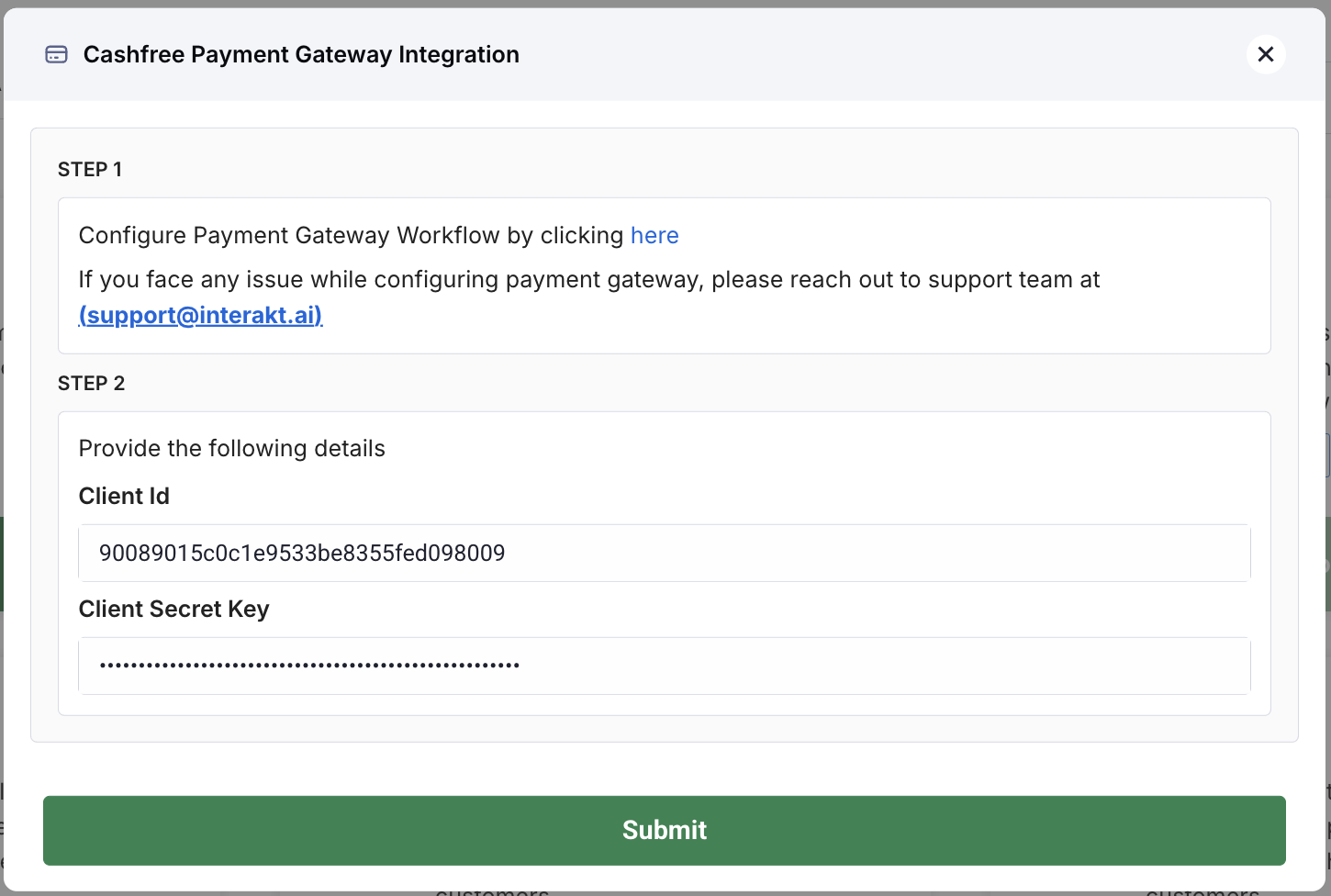
Task: Click the 'Client Id' label
Action: coord(124,497)
